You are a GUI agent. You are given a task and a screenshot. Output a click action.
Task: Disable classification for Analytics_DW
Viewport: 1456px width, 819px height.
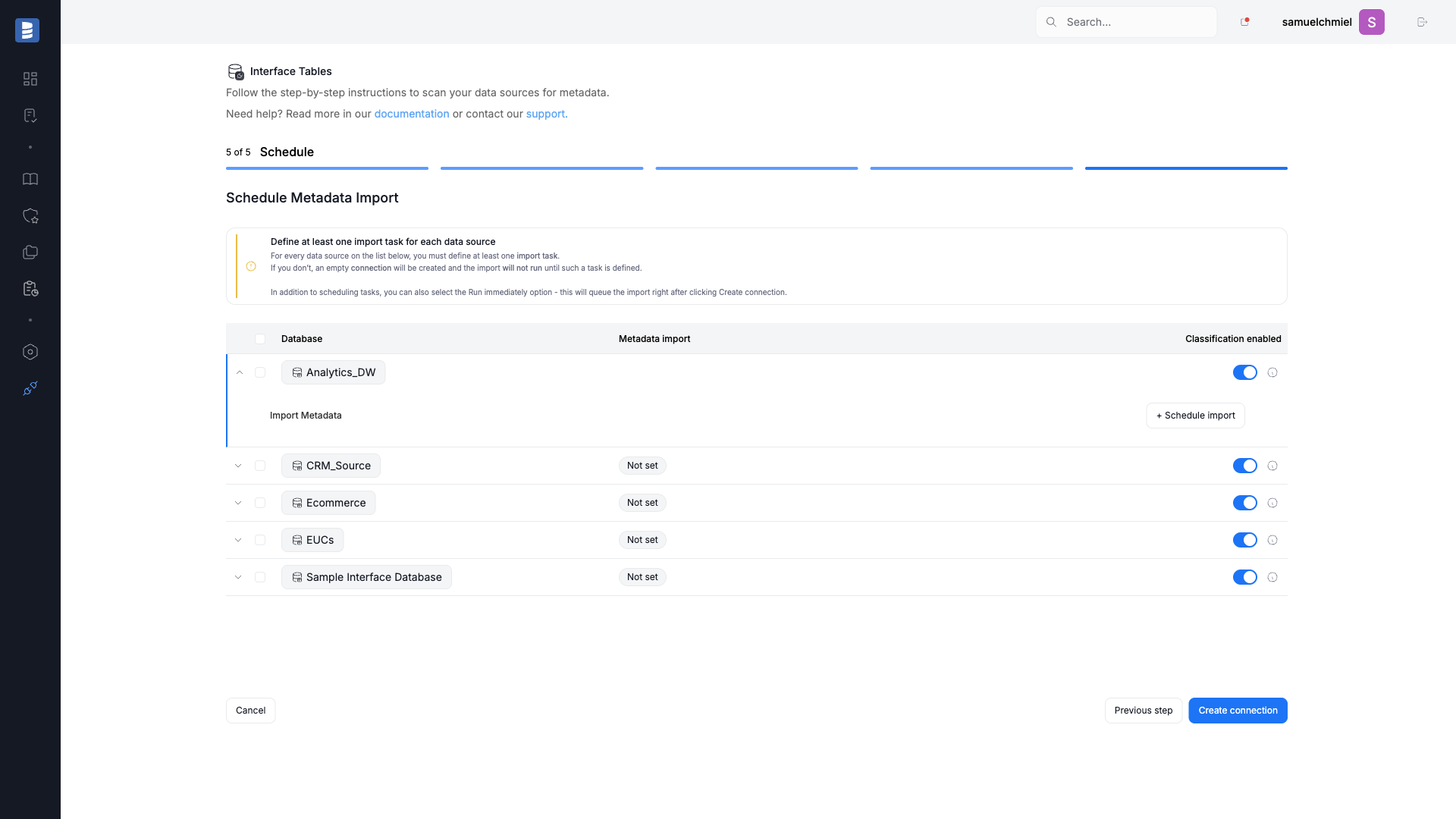(x=1244, y=372)
